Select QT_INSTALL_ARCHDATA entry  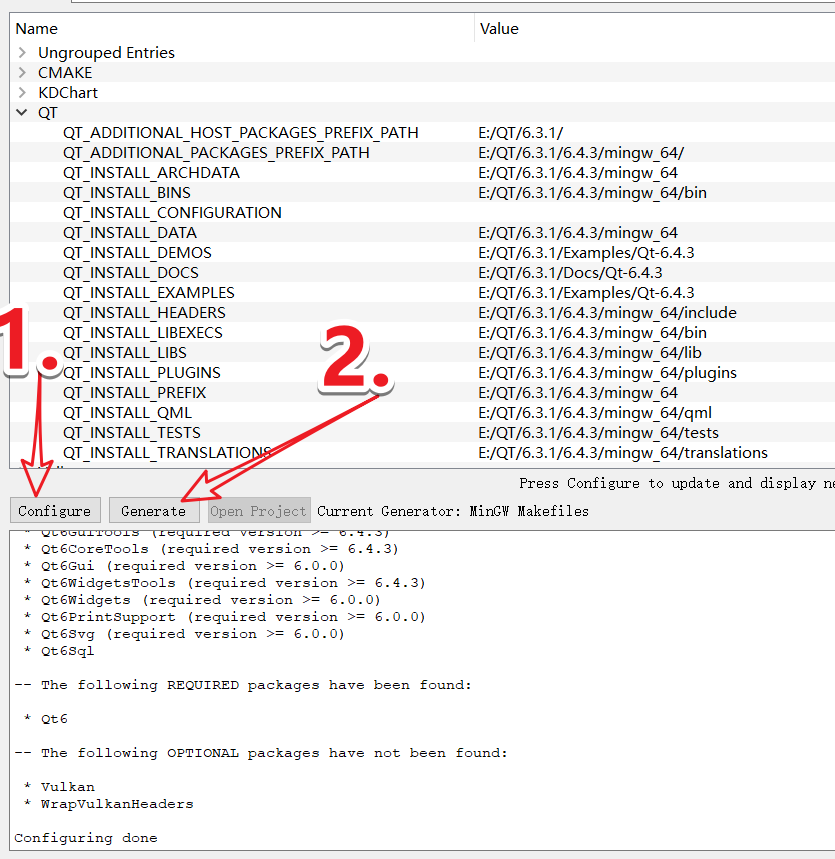coord(151,173)
